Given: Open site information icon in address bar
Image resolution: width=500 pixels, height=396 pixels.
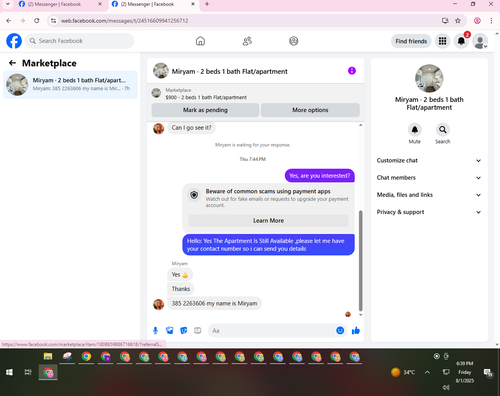Looking at the screenshot, I should 53,21.
